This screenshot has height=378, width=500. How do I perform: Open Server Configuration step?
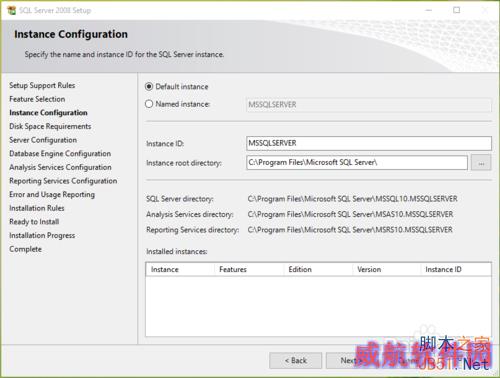[x=43, y=140]
